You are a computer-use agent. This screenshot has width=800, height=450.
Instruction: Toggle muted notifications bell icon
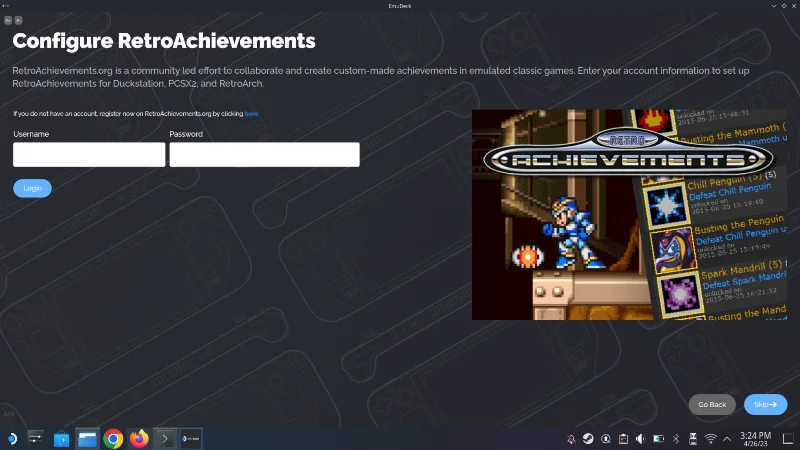[x=571, y=439]
